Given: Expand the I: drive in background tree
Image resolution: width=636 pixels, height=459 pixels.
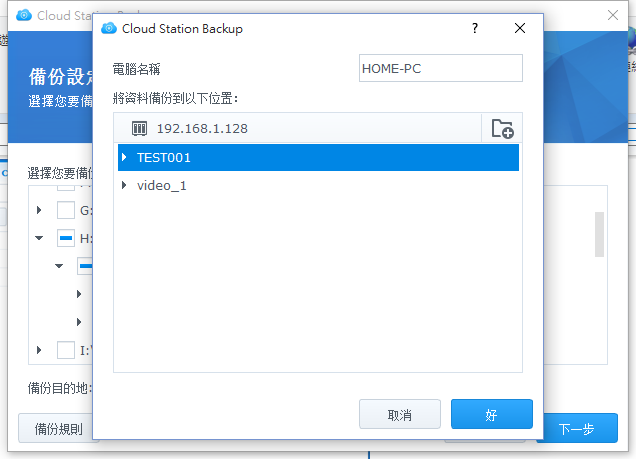Looking at the screenshot, I should point(39,350).
